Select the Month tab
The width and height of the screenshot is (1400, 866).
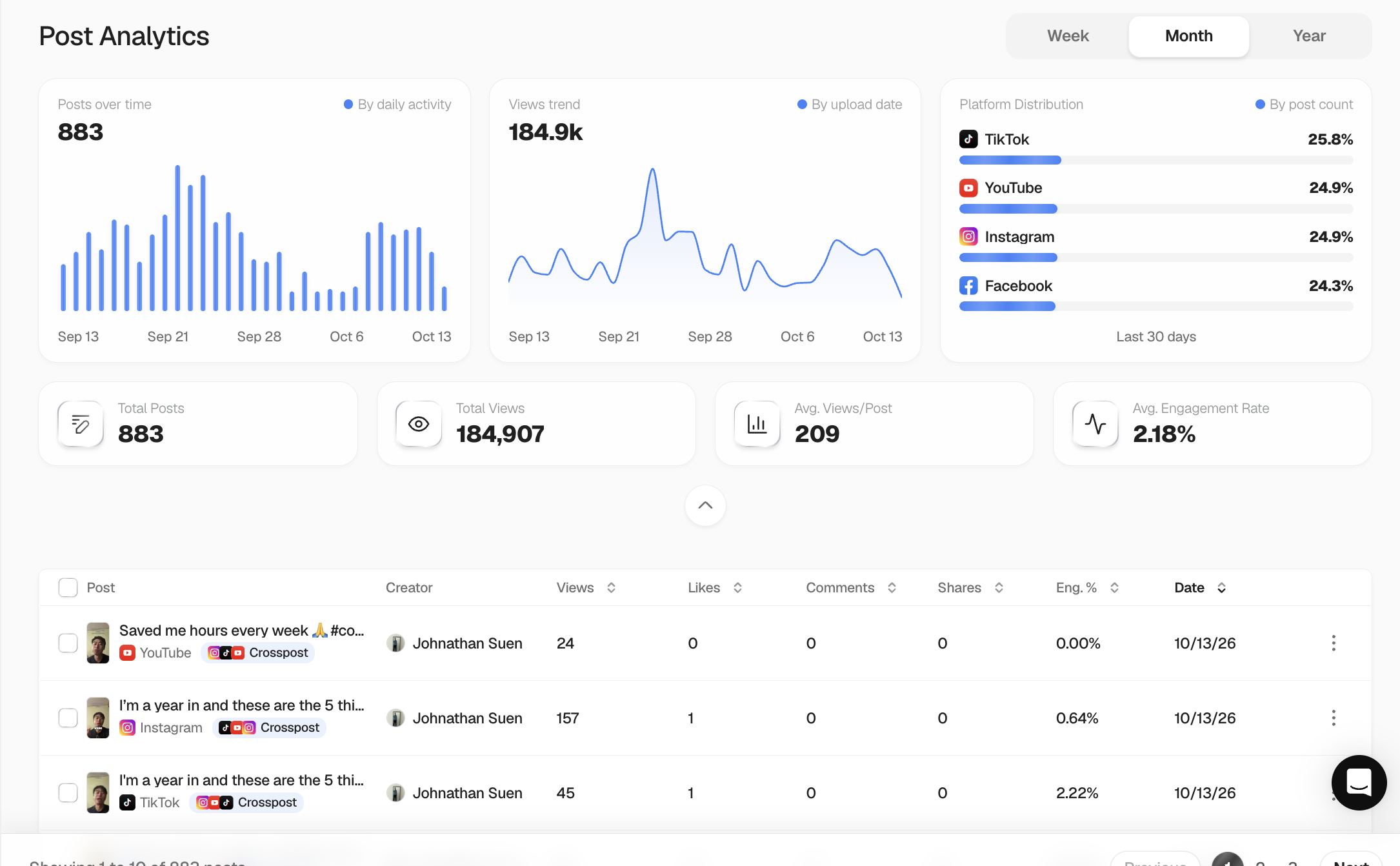(x=1188, y=36)
